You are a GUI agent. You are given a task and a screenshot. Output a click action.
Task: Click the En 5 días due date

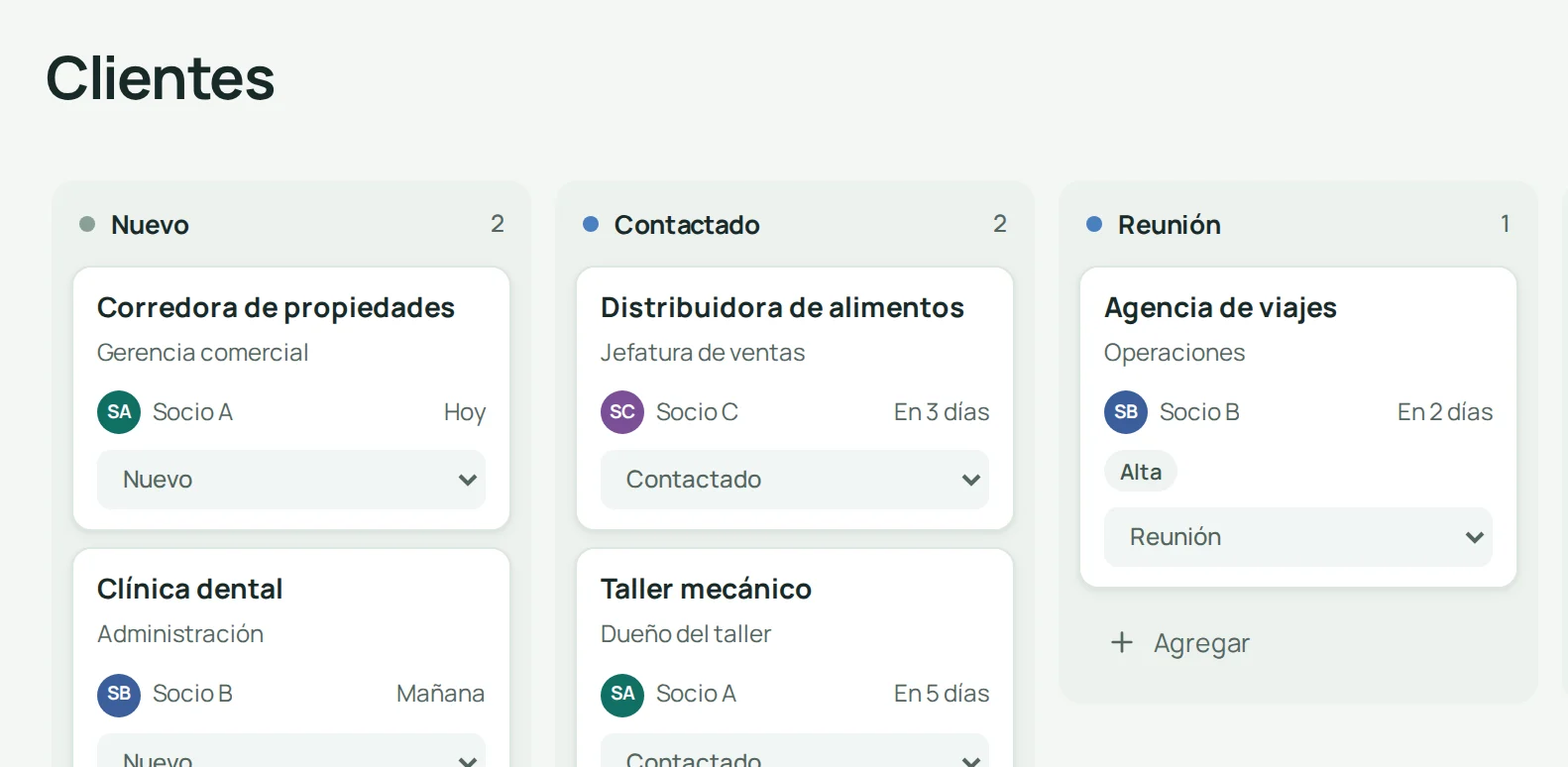click(x=942, y=694)
